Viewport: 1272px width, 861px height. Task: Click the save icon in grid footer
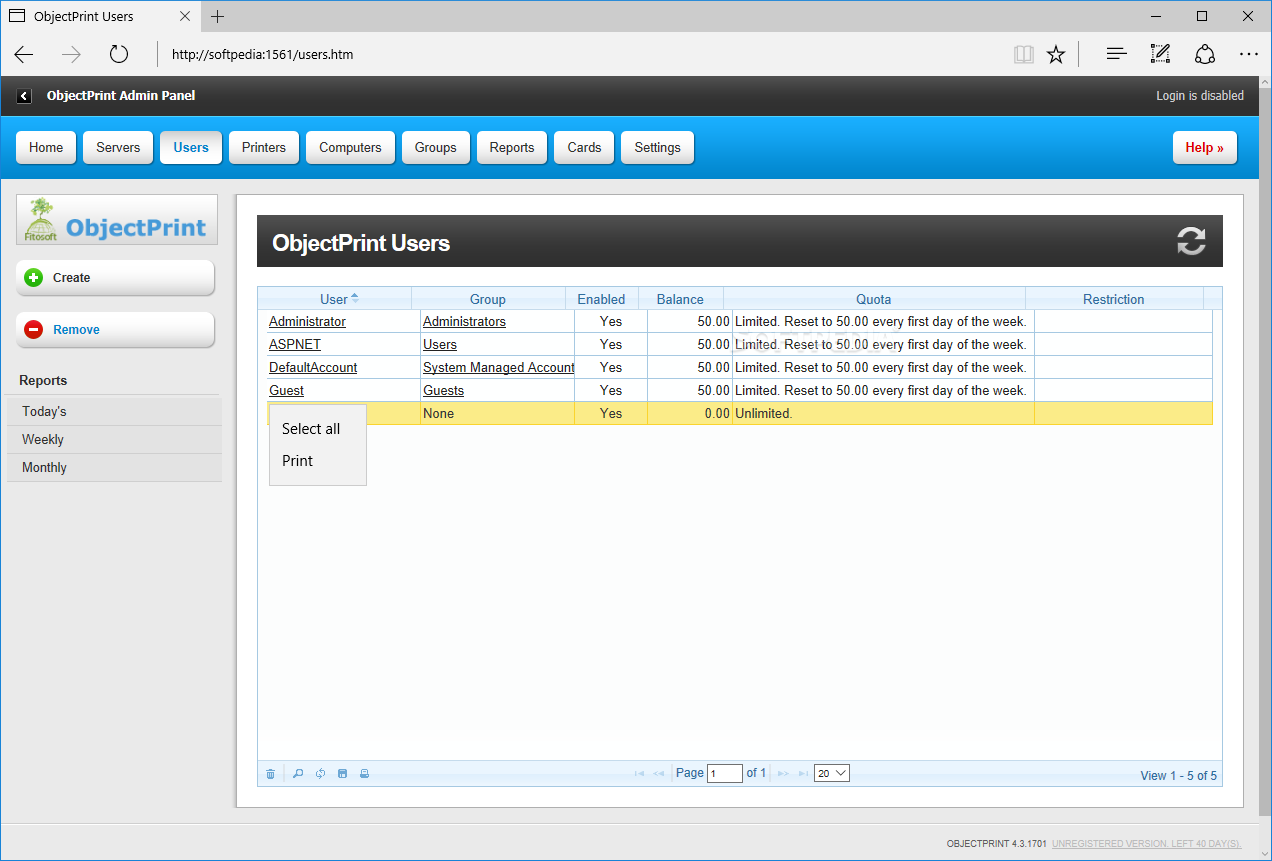(342, 774)
